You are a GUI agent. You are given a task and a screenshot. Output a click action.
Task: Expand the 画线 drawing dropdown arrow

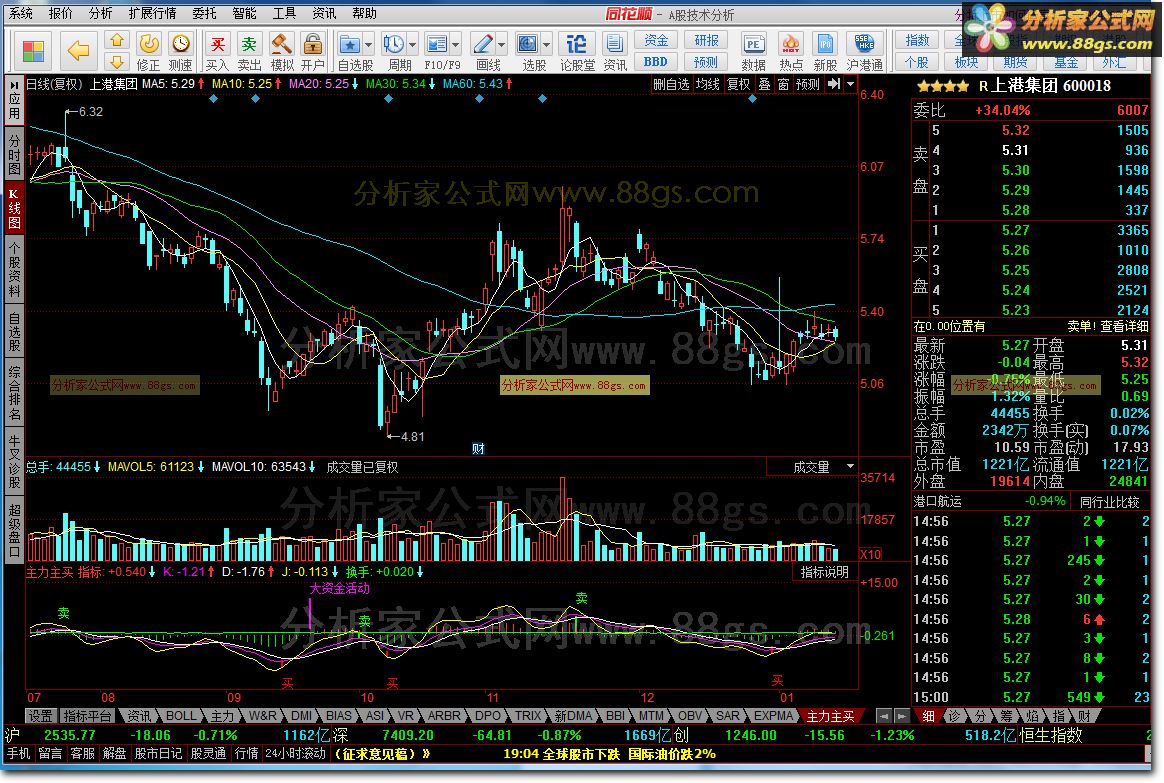tap(501, 45)
